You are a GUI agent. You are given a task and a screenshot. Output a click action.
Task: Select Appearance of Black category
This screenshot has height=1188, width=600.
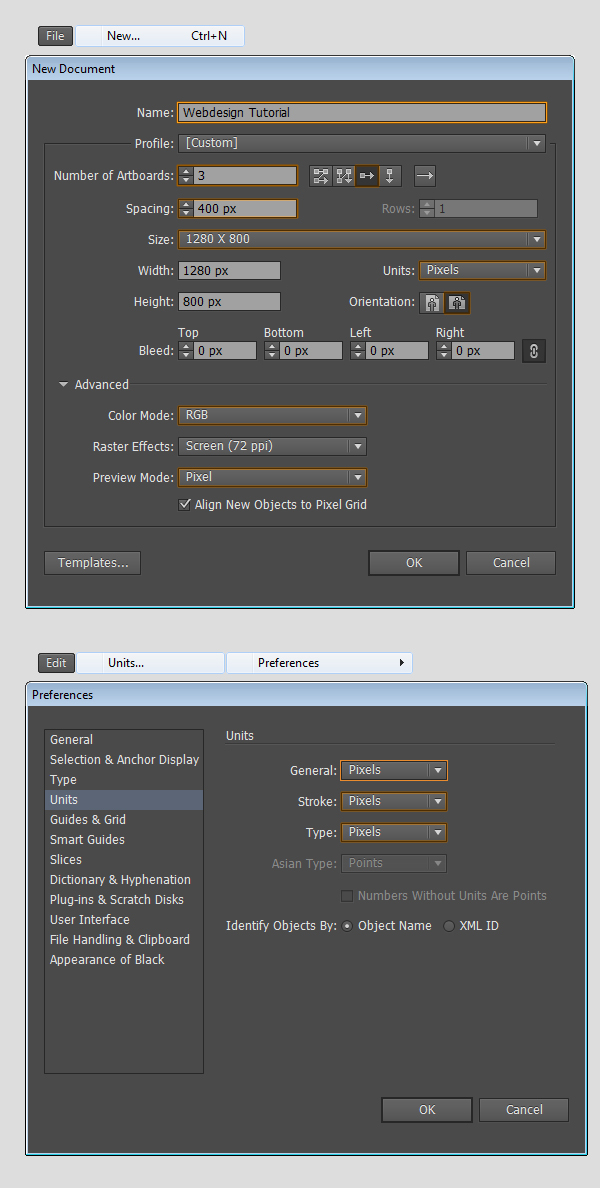(123, 959)
